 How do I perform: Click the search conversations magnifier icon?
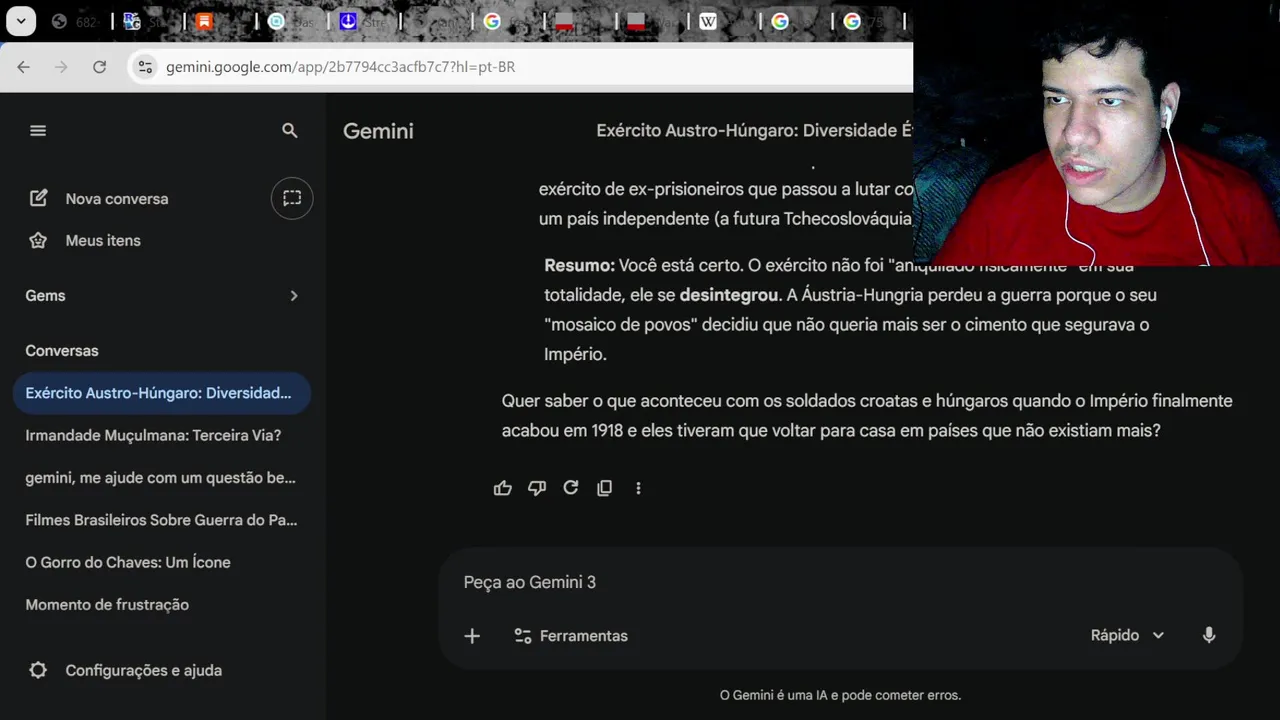[290, 130]
